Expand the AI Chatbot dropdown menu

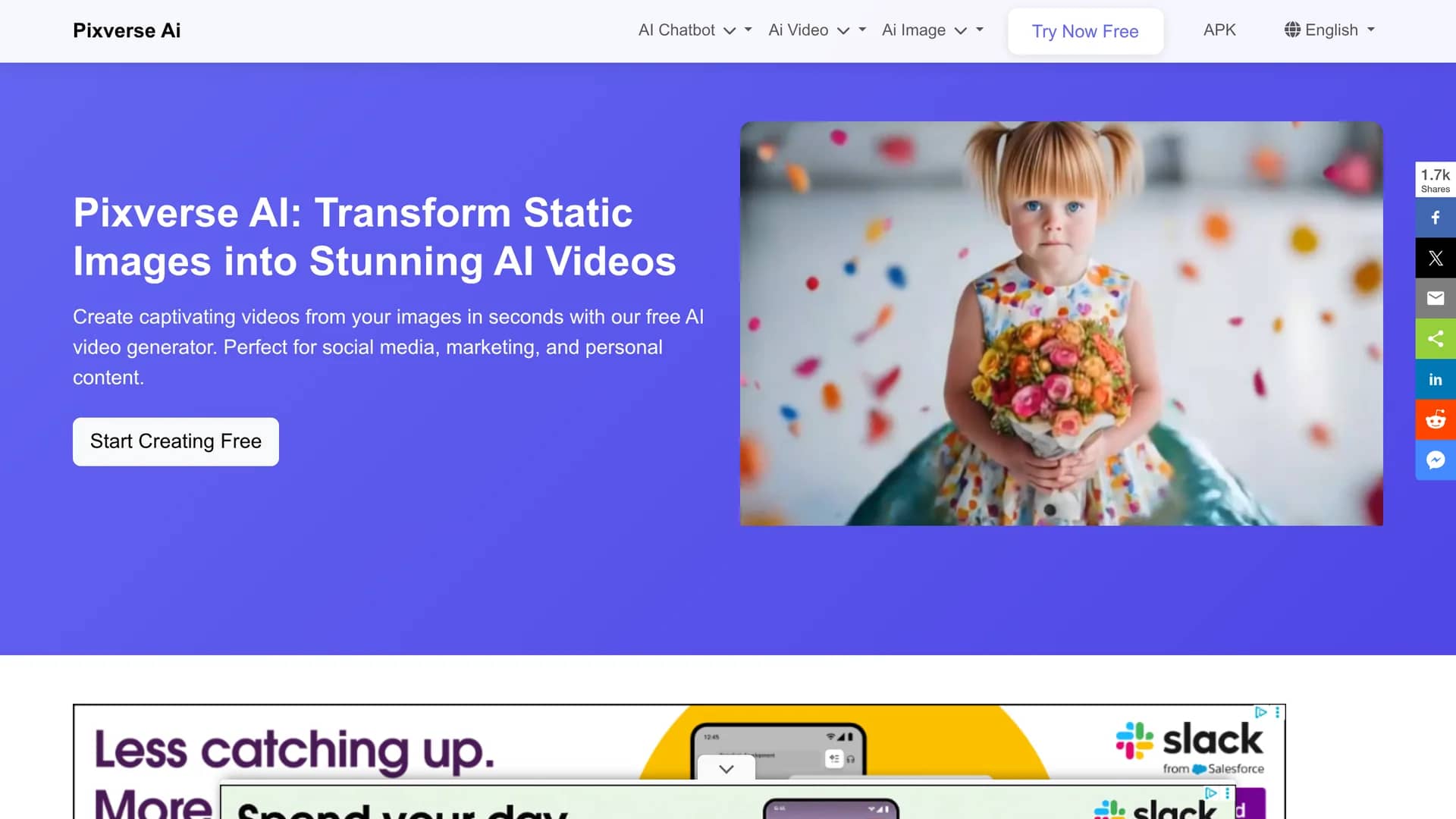(x=695, y=30)
